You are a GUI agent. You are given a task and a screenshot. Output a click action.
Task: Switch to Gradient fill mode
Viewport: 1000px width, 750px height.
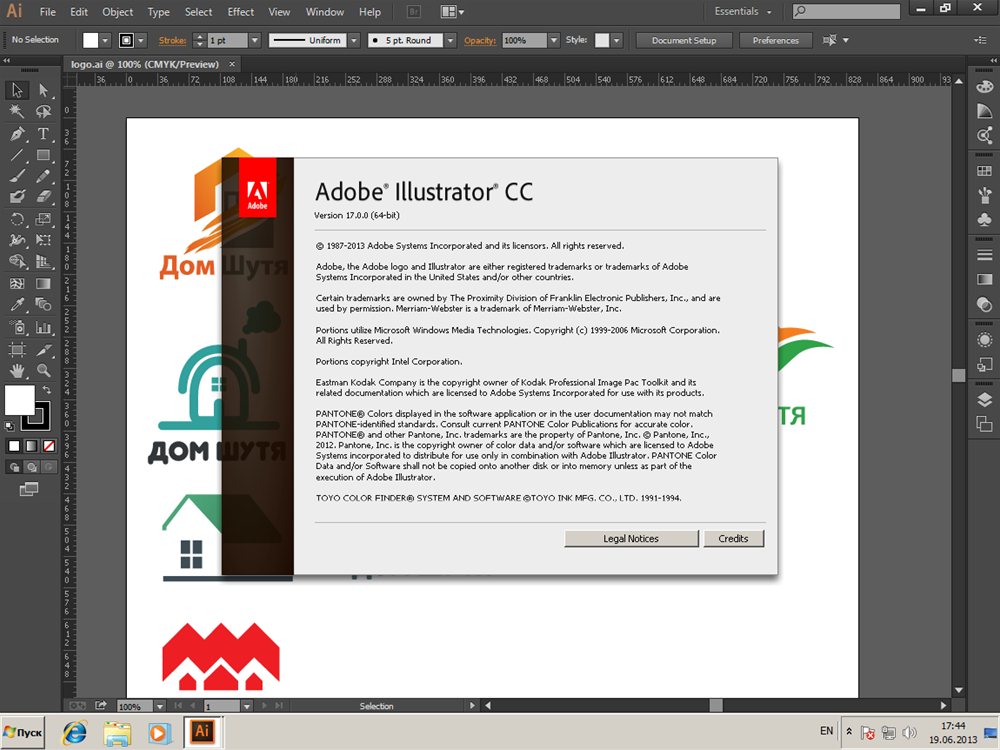29,446
